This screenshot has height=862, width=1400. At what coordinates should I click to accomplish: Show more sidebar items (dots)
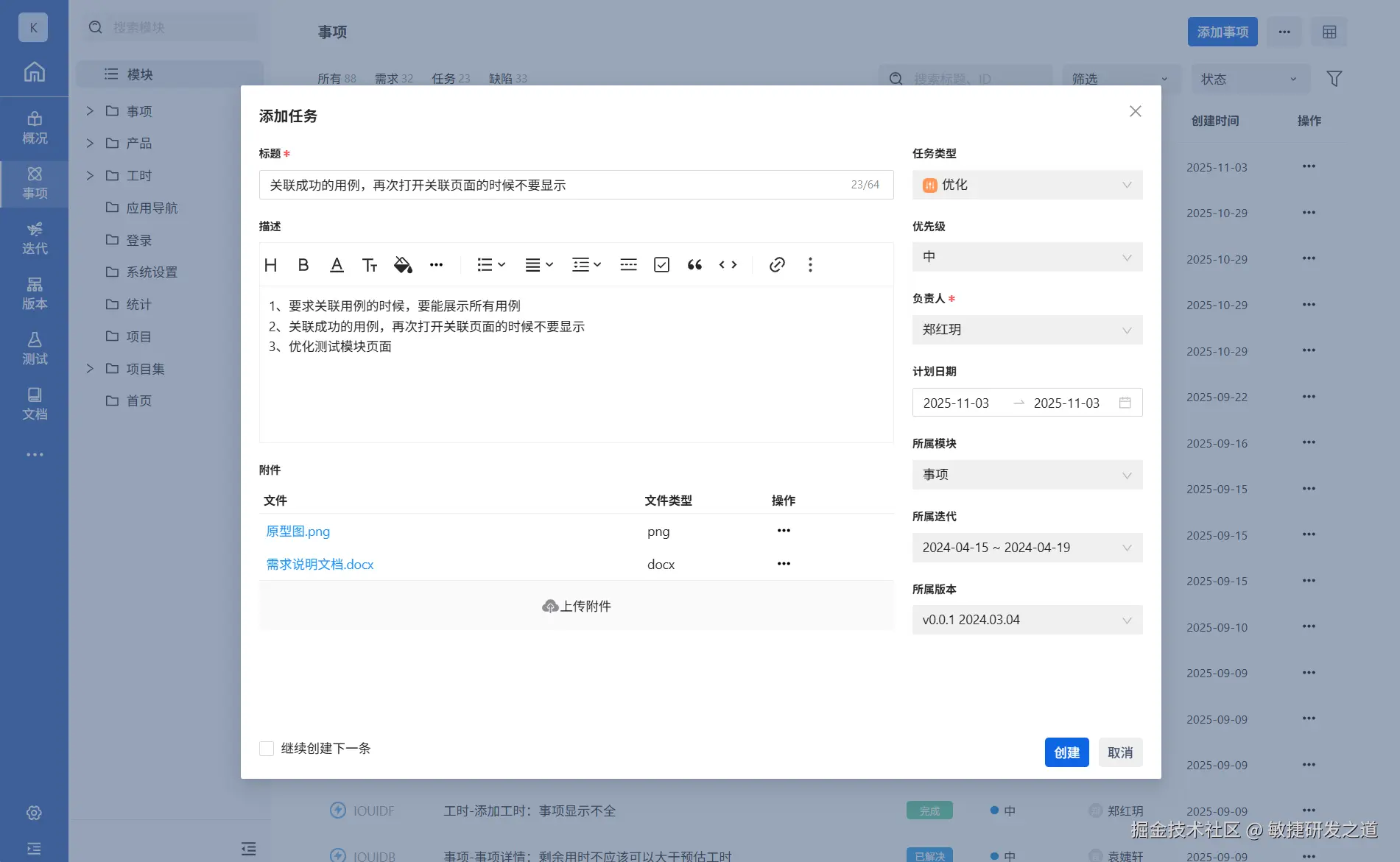34,455
